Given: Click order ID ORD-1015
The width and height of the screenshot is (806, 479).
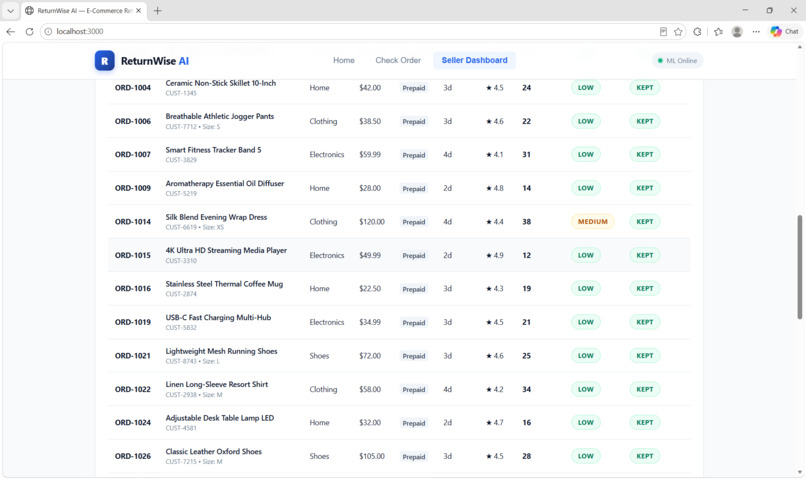Looking at the screenshot, I should pos(133,255).
